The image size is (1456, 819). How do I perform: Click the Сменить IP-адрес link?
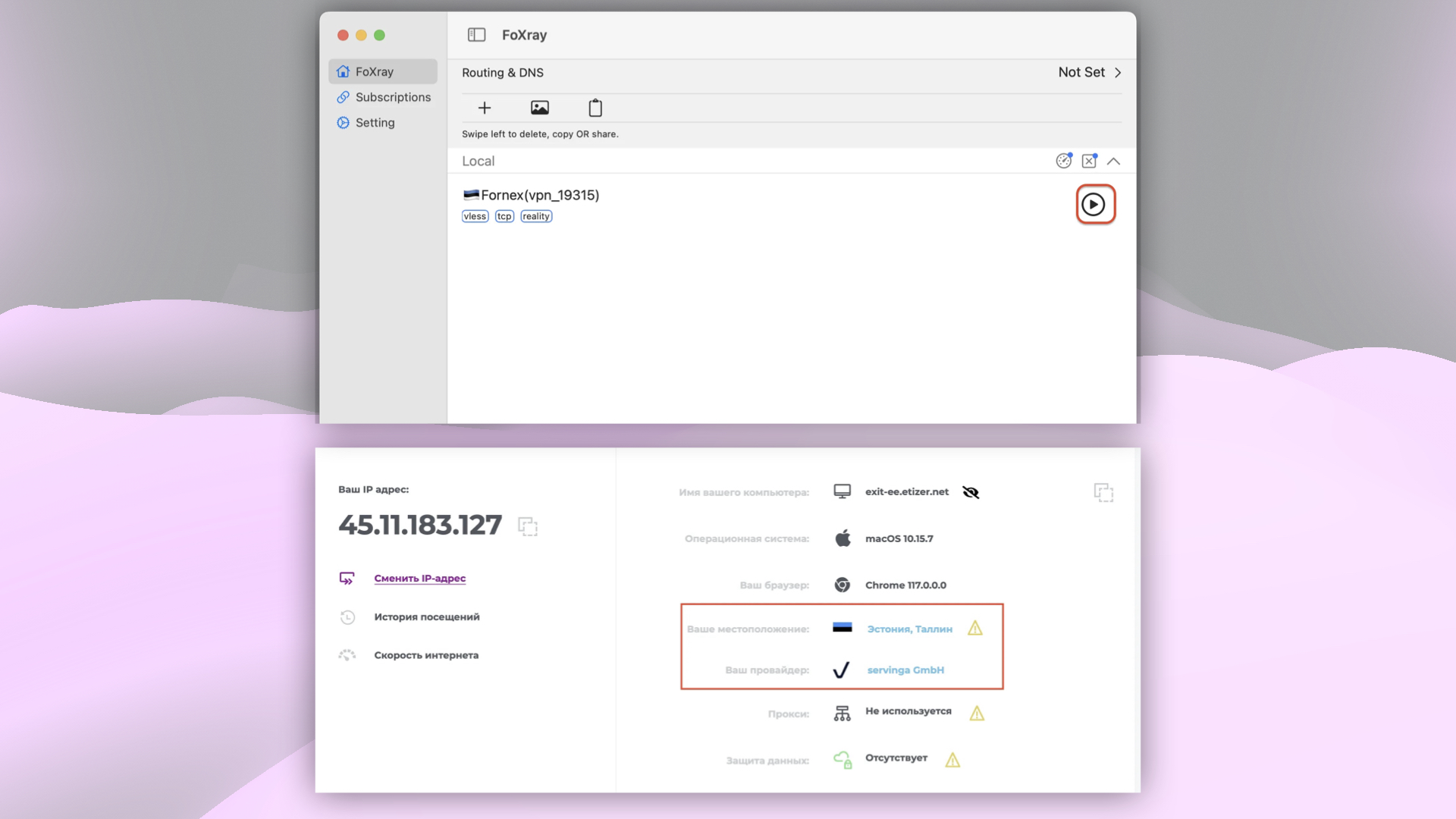(419, 578)
